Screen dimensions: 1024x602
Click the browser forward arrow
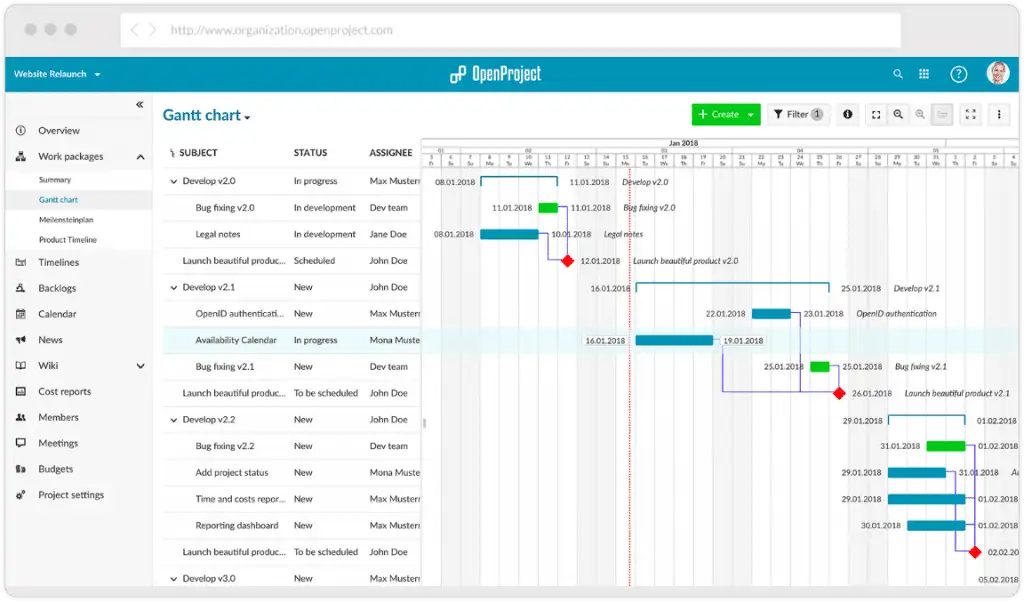pyautogui.click(x=152, y=30)
